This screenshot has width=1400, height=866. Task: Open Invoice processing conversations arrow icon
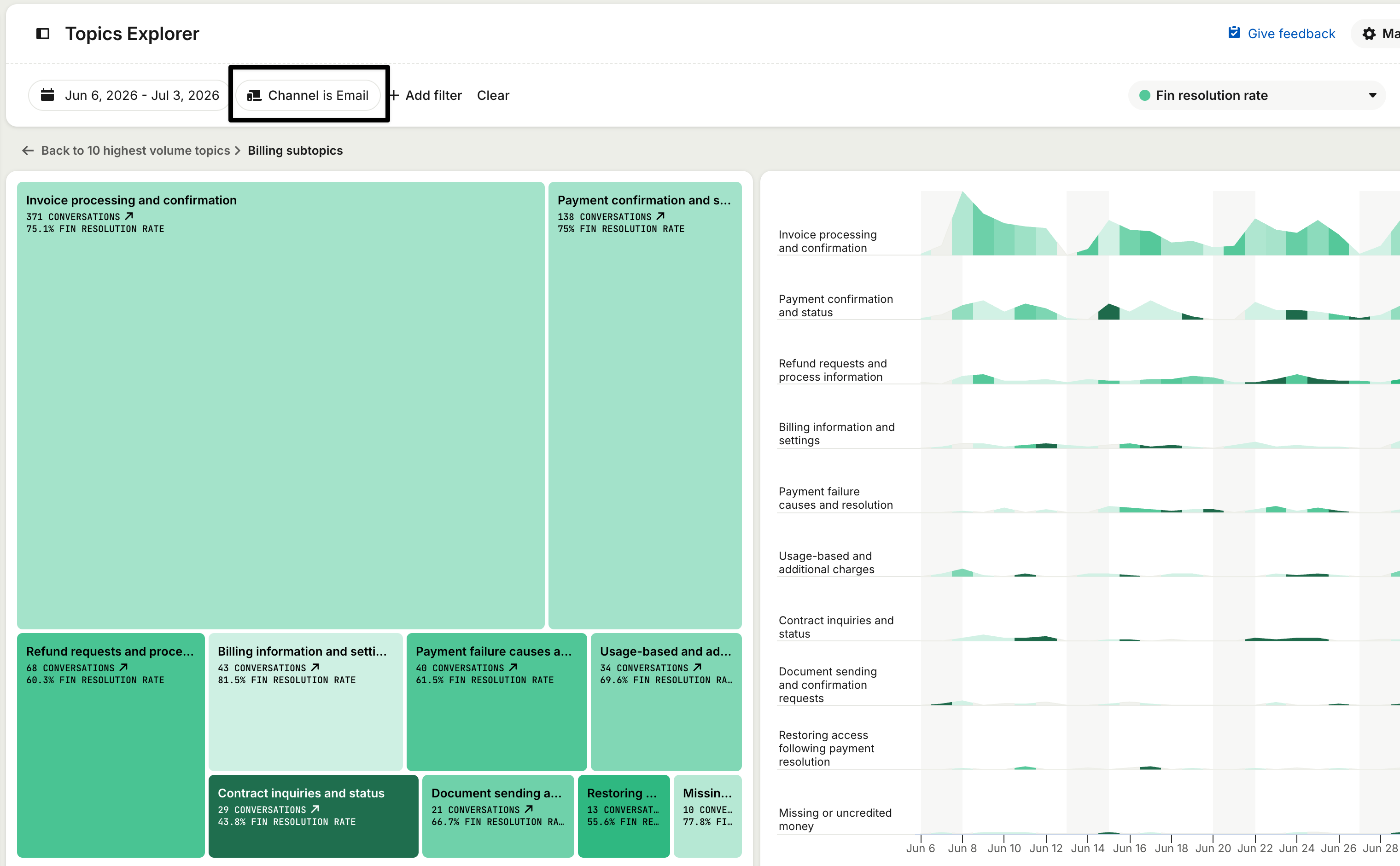[x=129, y=216]
